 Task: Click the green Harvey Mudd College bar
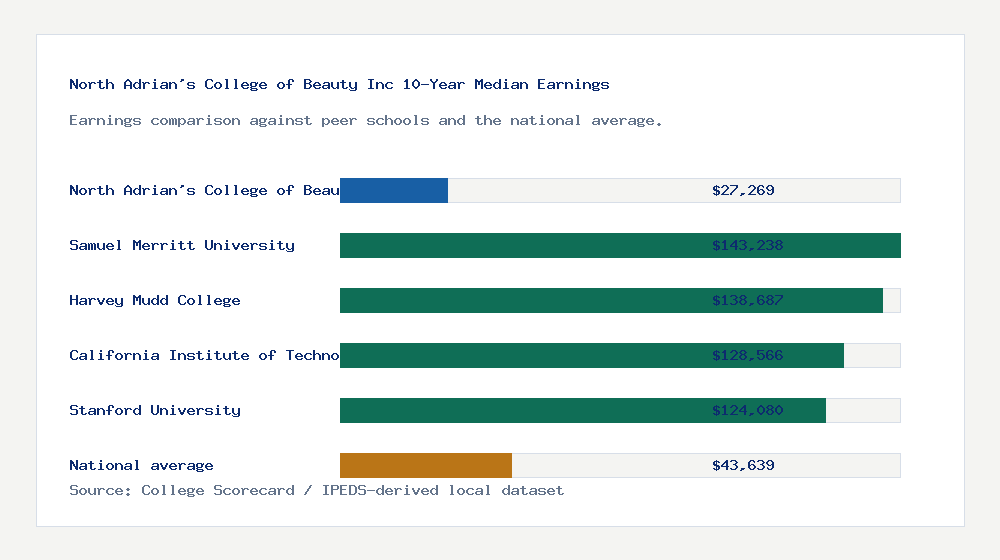point(611,300)
